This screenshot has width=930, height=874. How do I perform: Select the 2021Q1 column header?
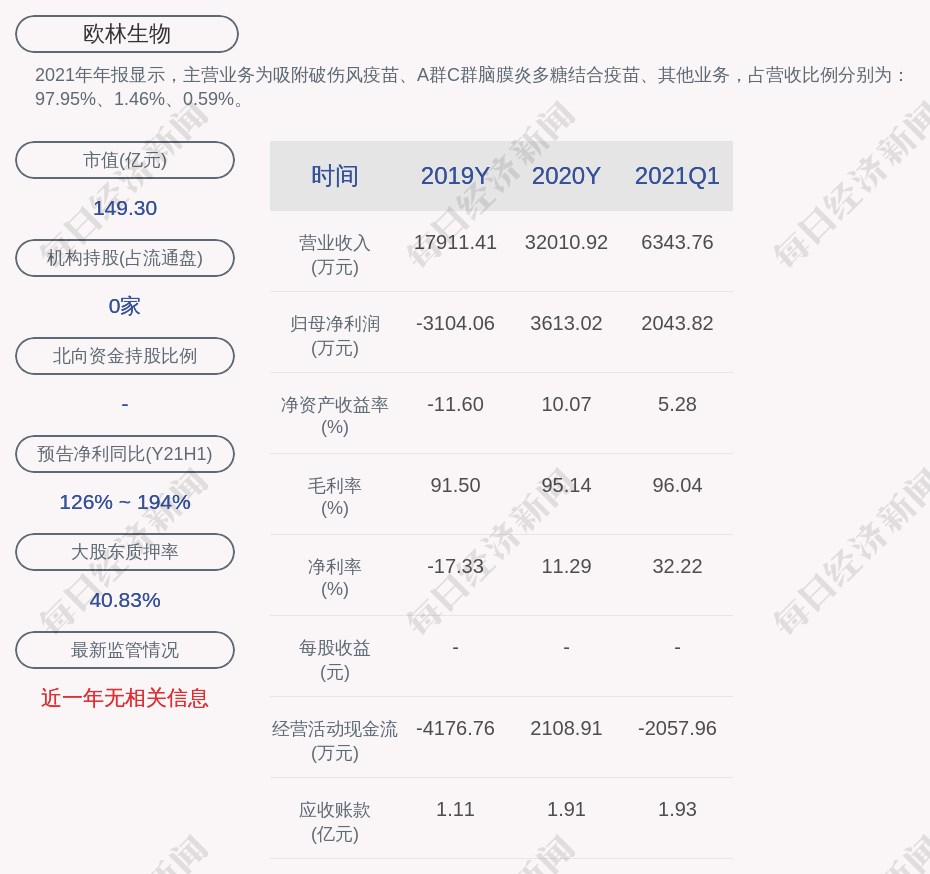point(677,176)
